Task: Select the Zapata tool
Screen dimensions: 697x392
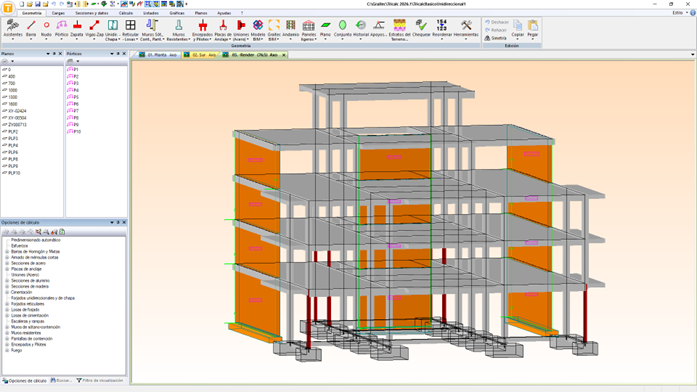Action: (77, 29)
